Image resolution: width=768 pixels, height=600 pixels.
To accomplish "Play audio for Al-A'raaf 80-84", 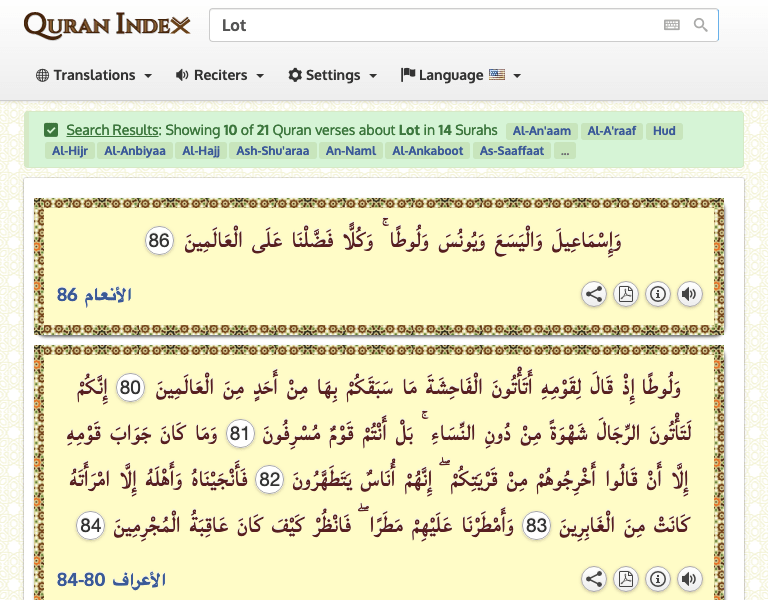I will pos(689,579).
